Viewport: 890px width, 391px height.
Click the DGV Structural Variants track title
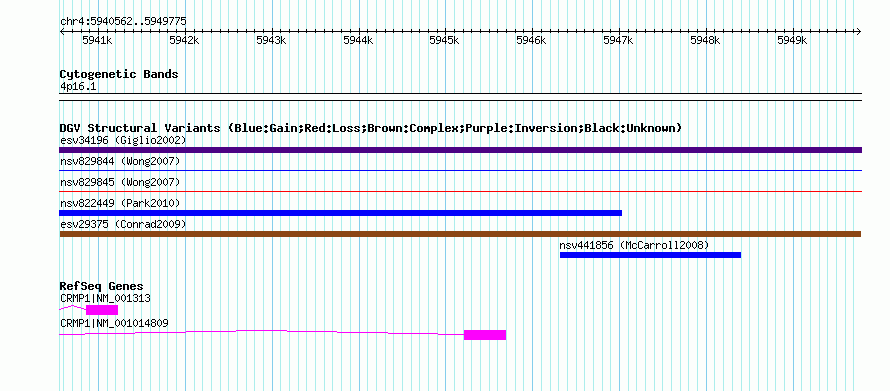[371, 128]
